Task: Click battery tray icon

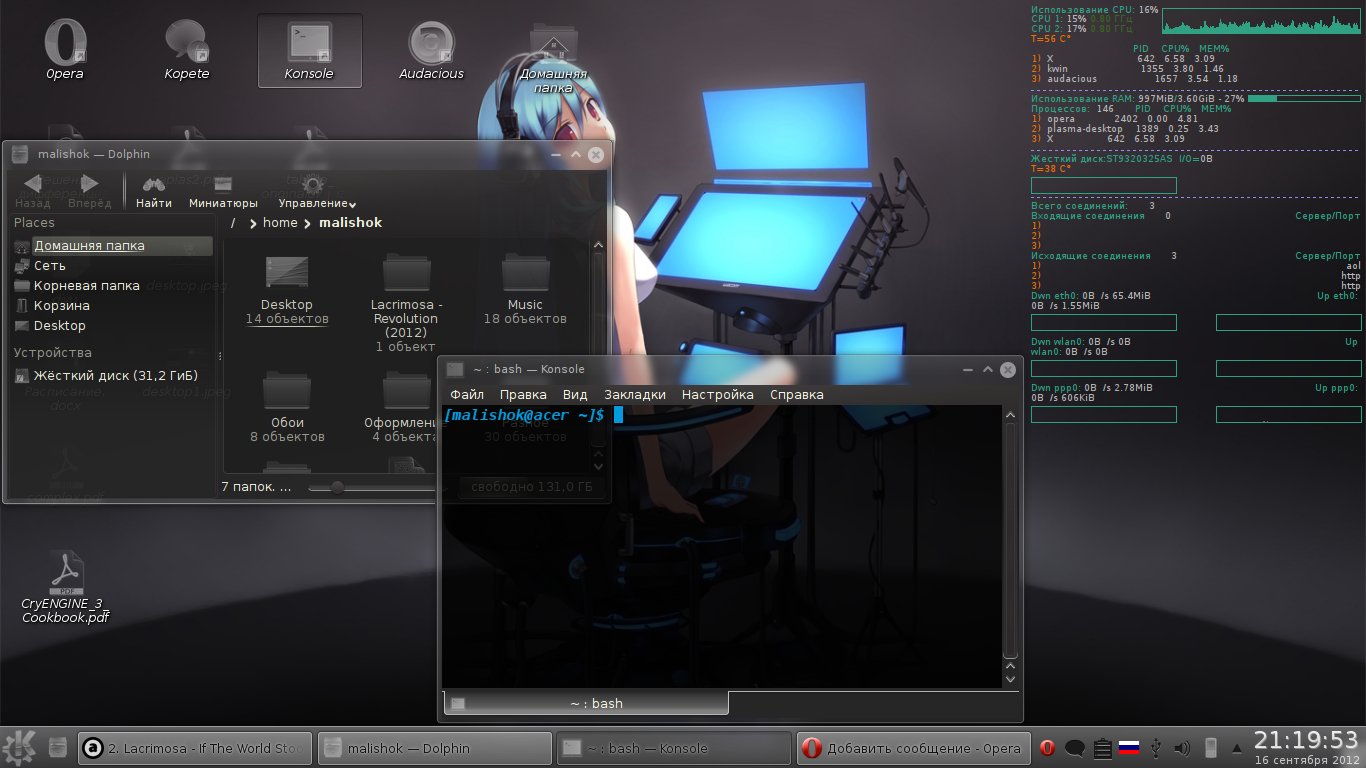Action: click(x=1210, y=747)
